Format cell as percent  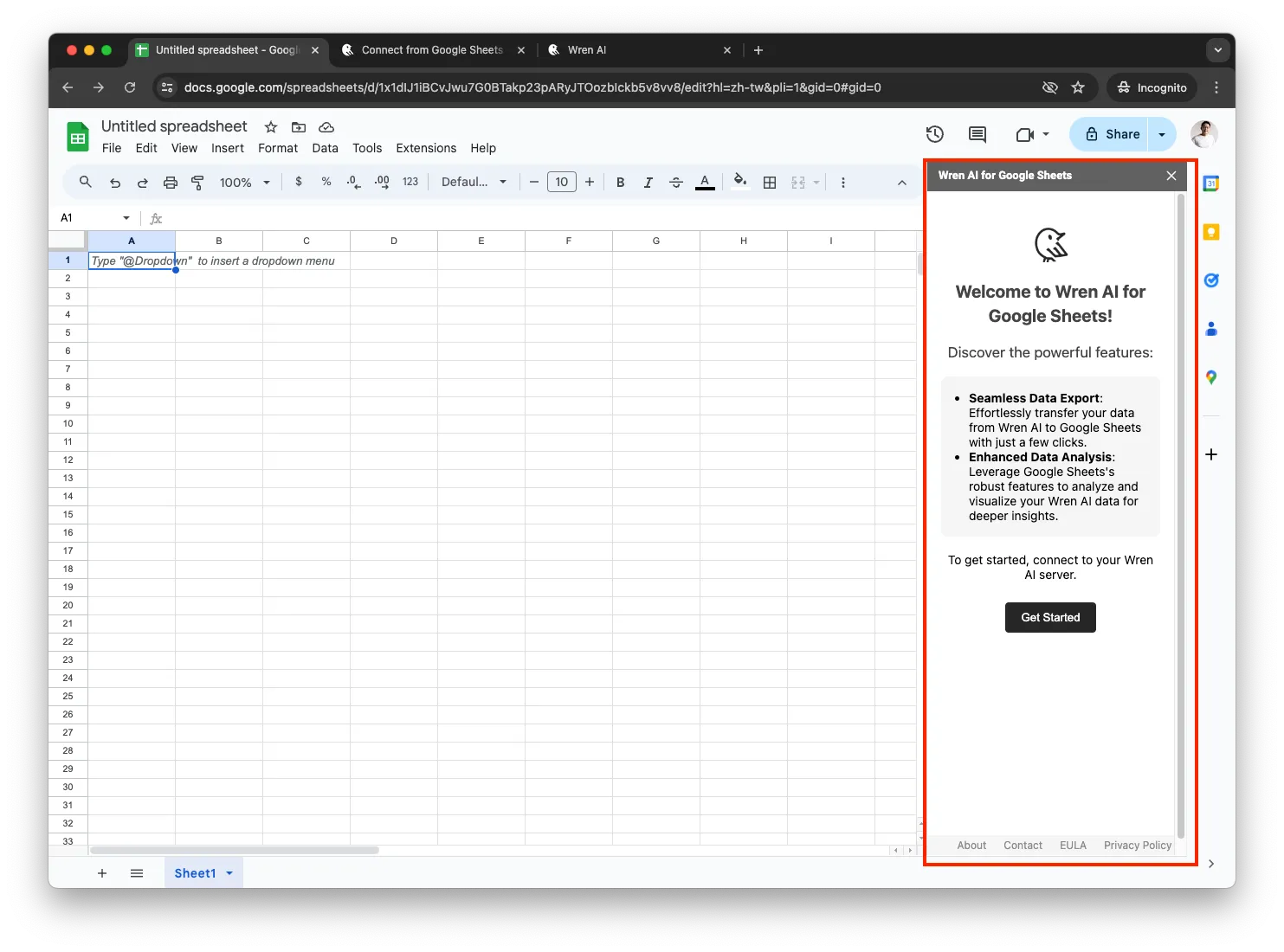pos(326,182)
